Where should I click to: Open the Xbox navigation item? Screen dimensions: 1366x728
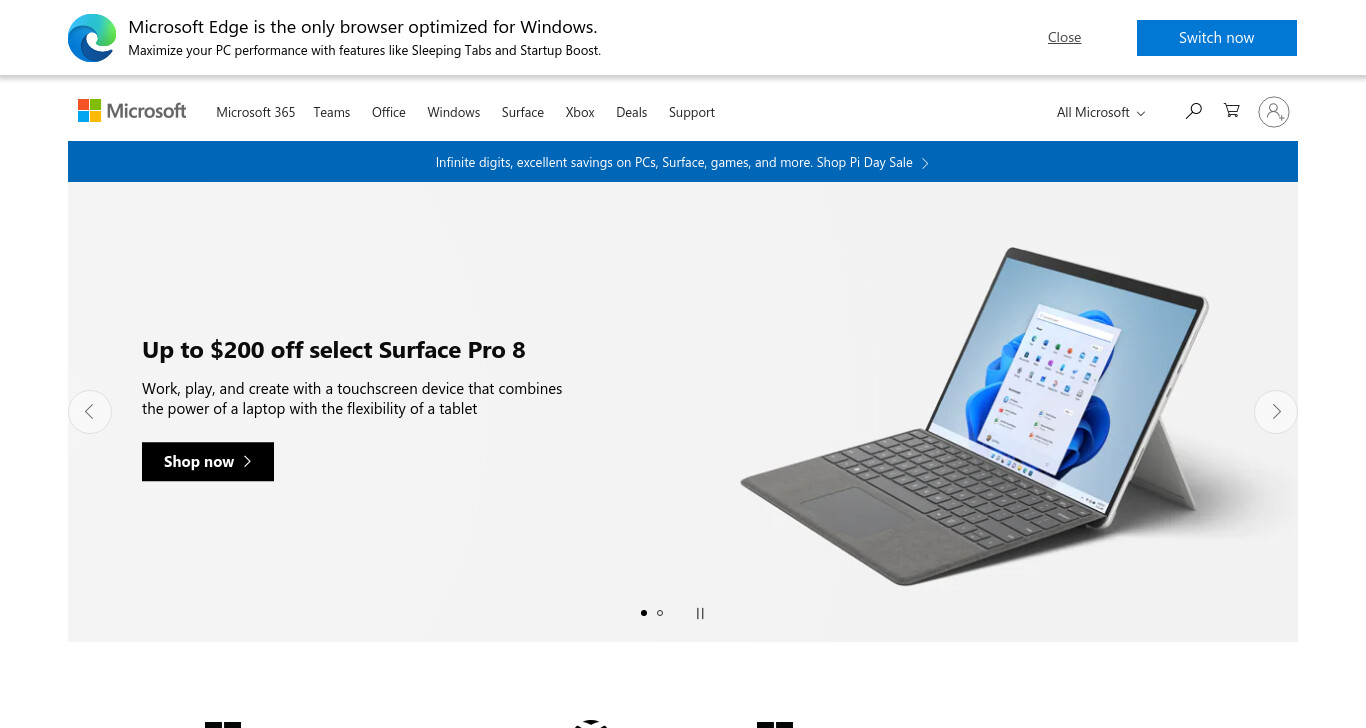coord(580,112)
